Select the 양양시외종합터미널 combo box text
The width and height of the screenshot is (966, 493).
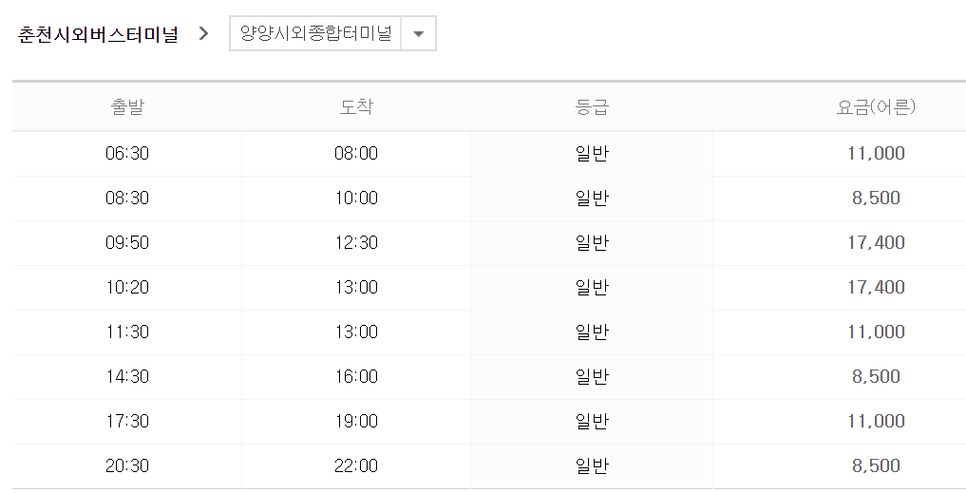pyautogui.click(x=315, y=33)
